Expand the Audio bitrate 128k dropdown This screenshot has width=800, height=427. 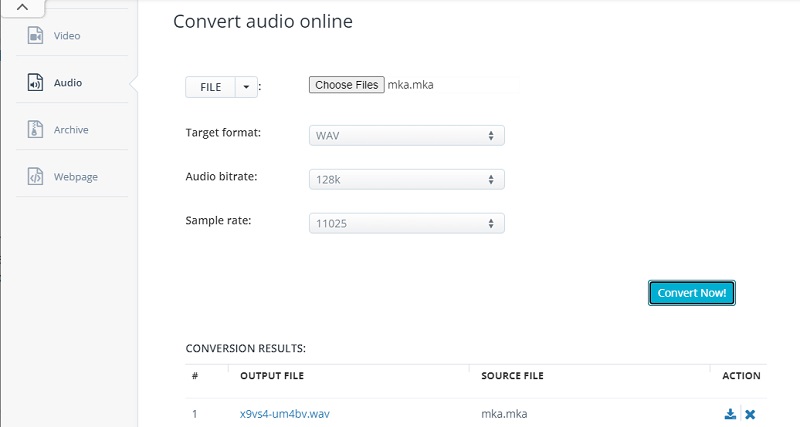point(406,179)
